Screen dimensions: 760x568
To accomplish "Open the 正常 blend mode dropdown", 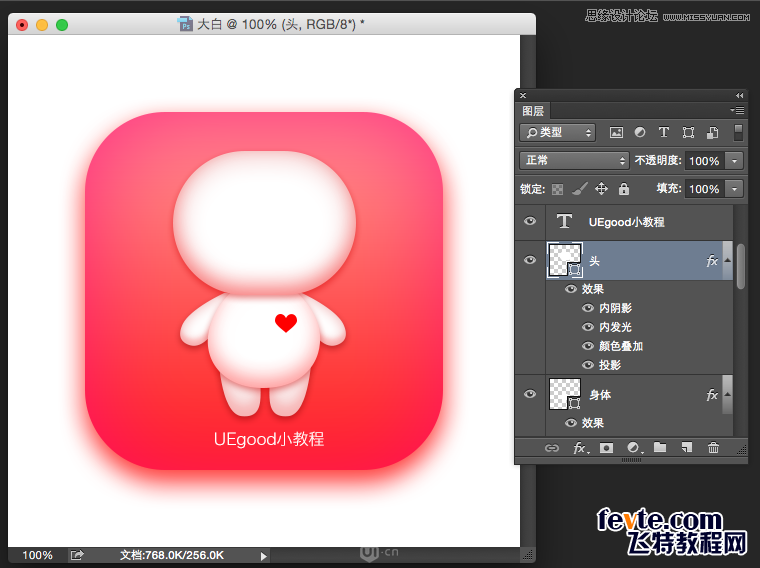I will (x=574, y=160).
